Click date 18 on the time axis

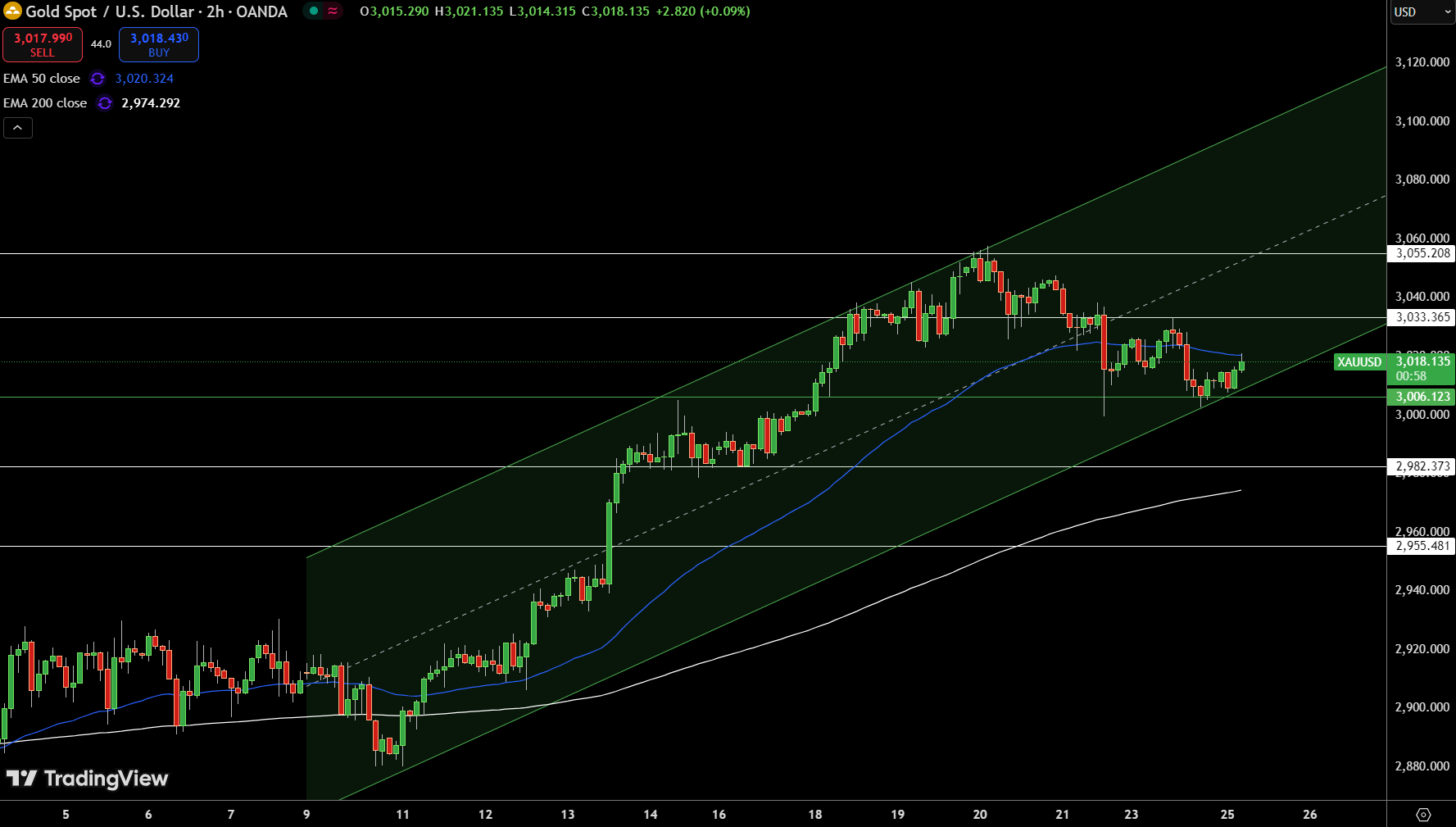tap(815, 815)
